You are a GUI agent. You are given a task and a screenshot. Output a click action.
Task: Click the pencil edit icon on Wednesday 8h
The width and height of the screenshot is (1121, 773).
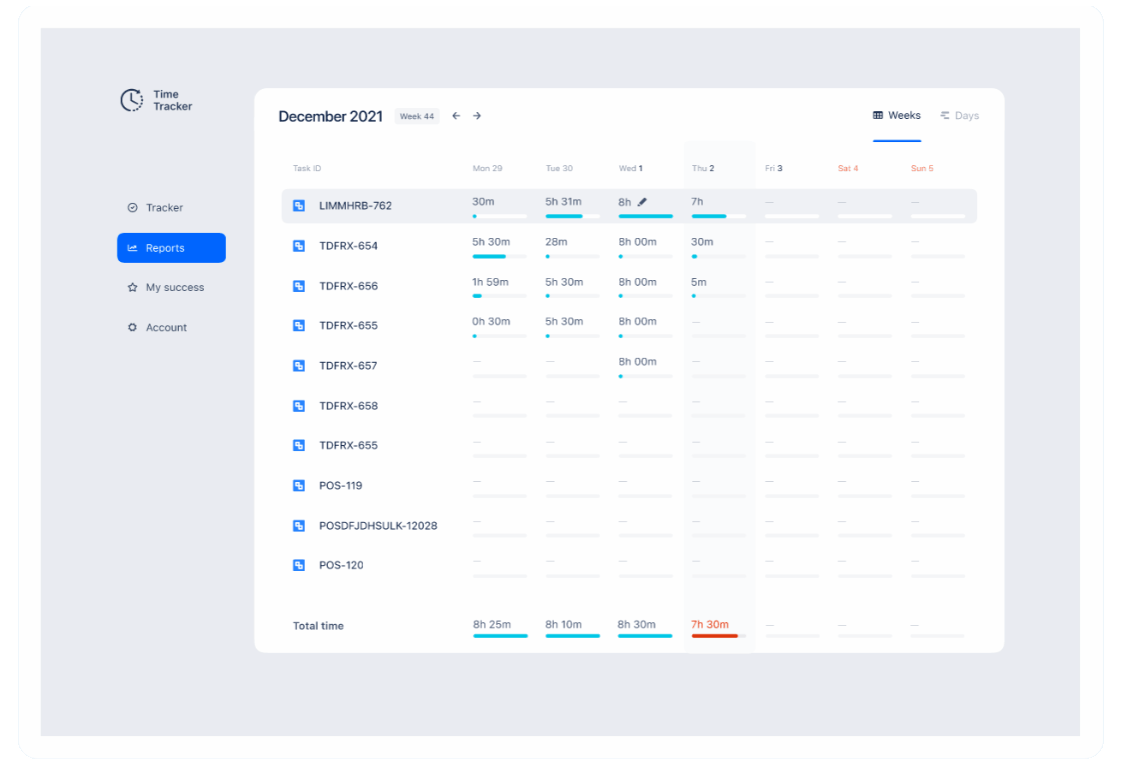click(x=642, y=202)
